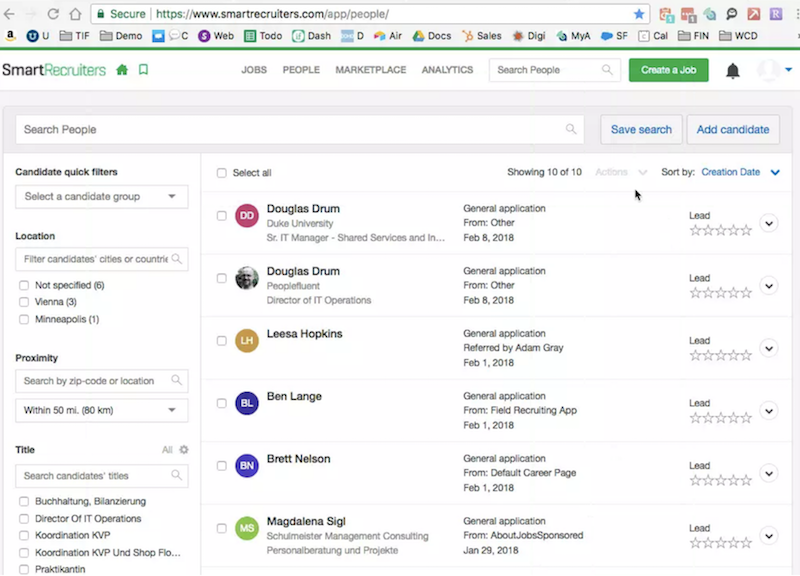This screenshot has height=576, width=800.
Task: Open the Dash bookmark
Action: pyautogui.click(x=311, y=36)
